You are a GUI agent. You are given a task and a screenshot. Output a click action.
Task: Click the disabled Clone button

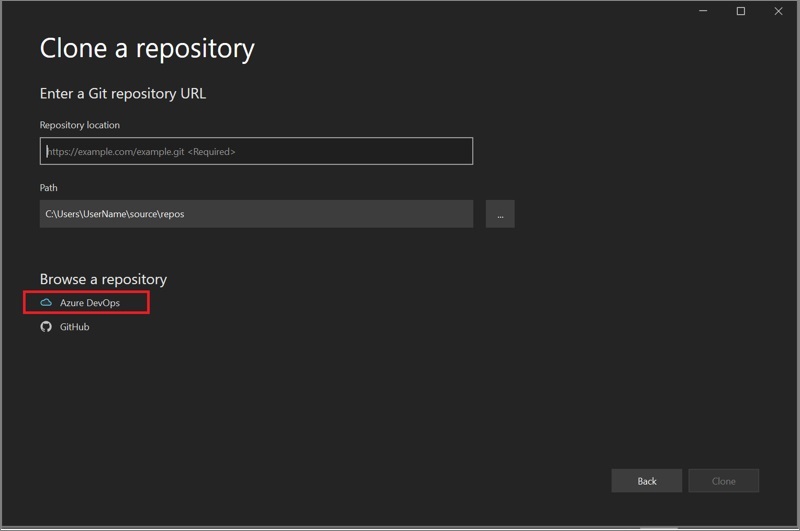tap(723, 481)
